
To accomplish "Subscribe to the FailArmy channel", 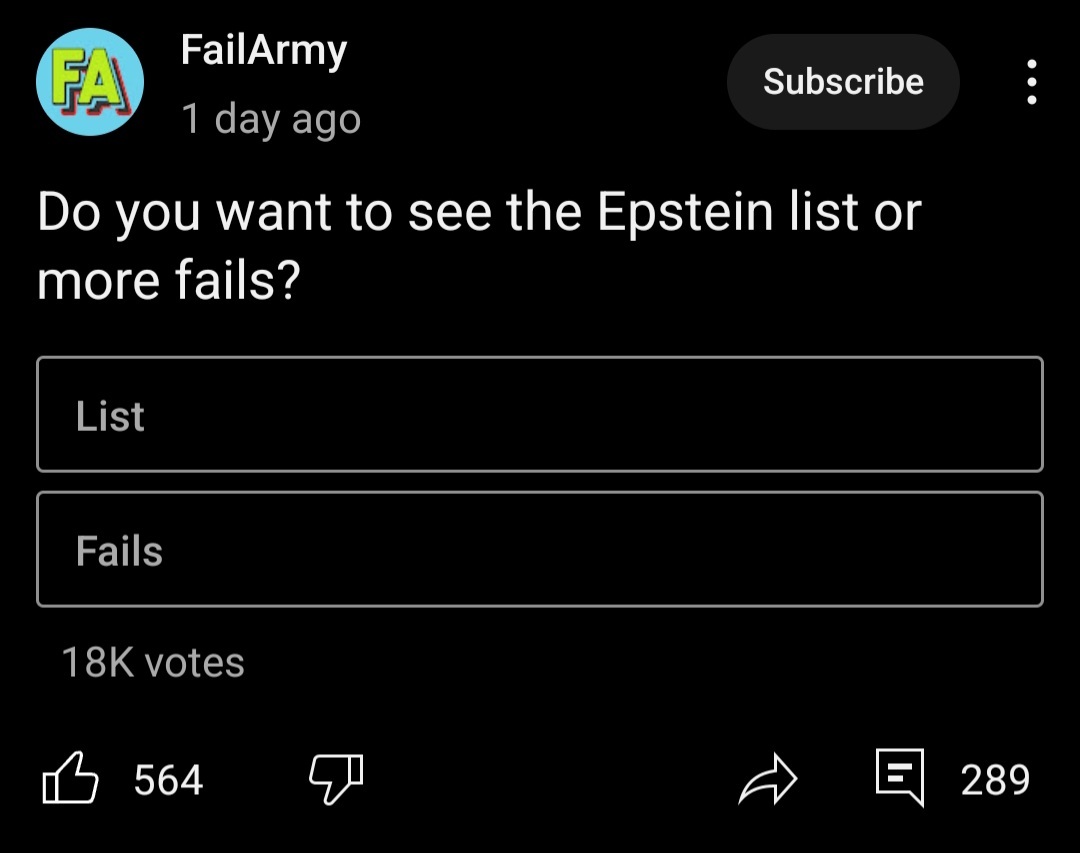I will click(843, 82).
